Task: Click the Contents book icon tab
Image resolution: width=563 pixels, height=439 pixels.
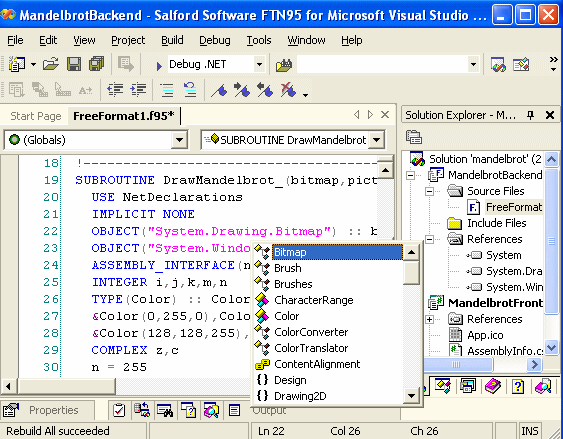Action: [x=493, y=387]
